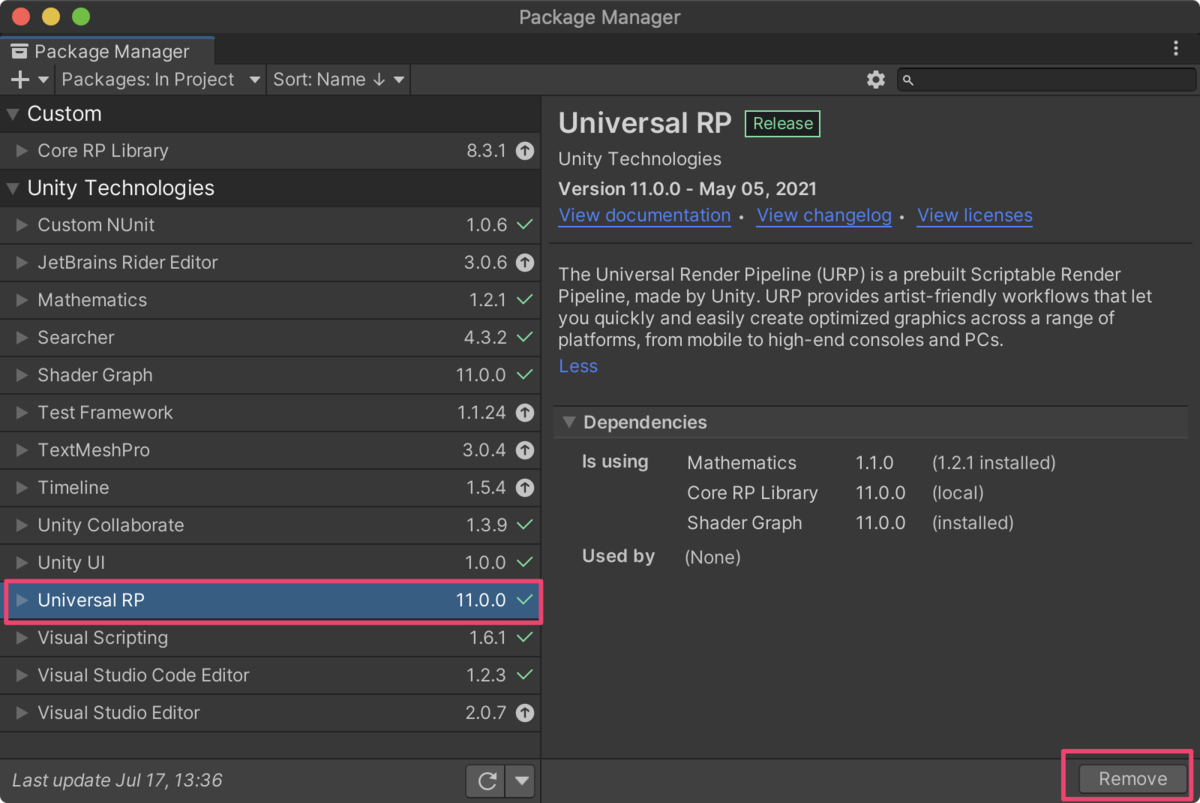Click the installed checkmark for Searcher

click(525, 338)
